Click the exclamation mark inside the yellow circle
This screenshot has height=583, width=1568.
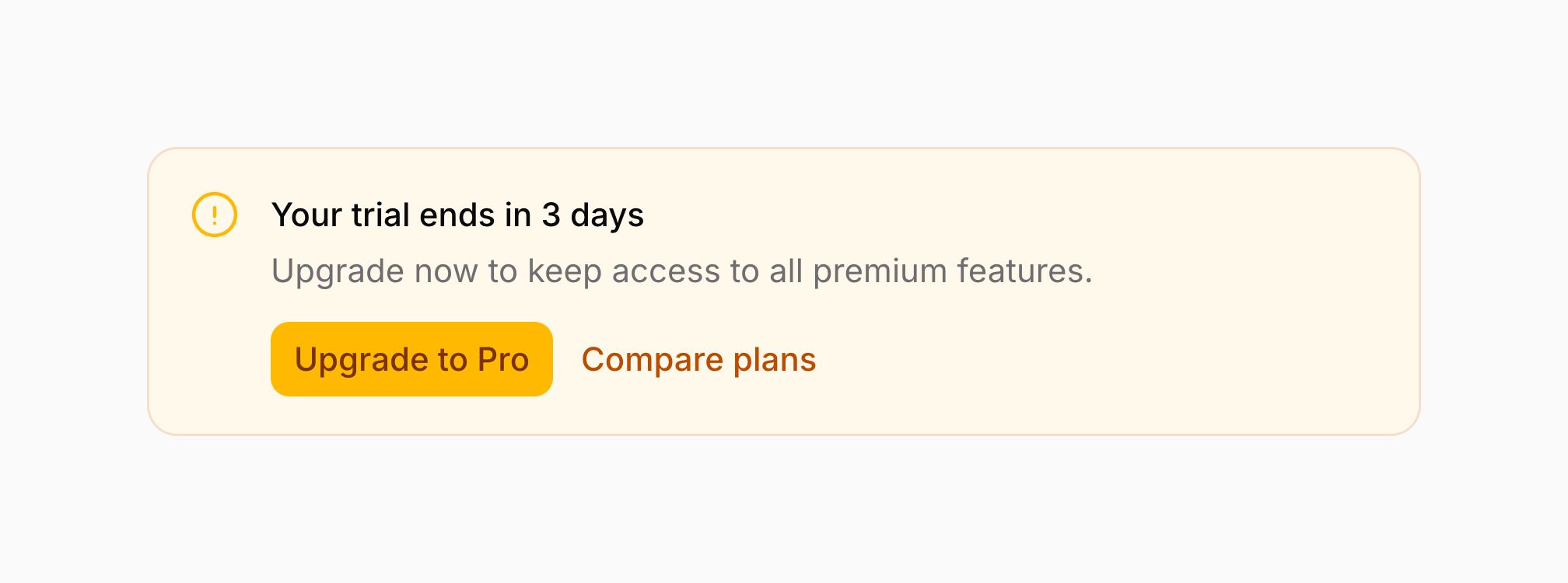pyautogui.click(x=214, y=215)
